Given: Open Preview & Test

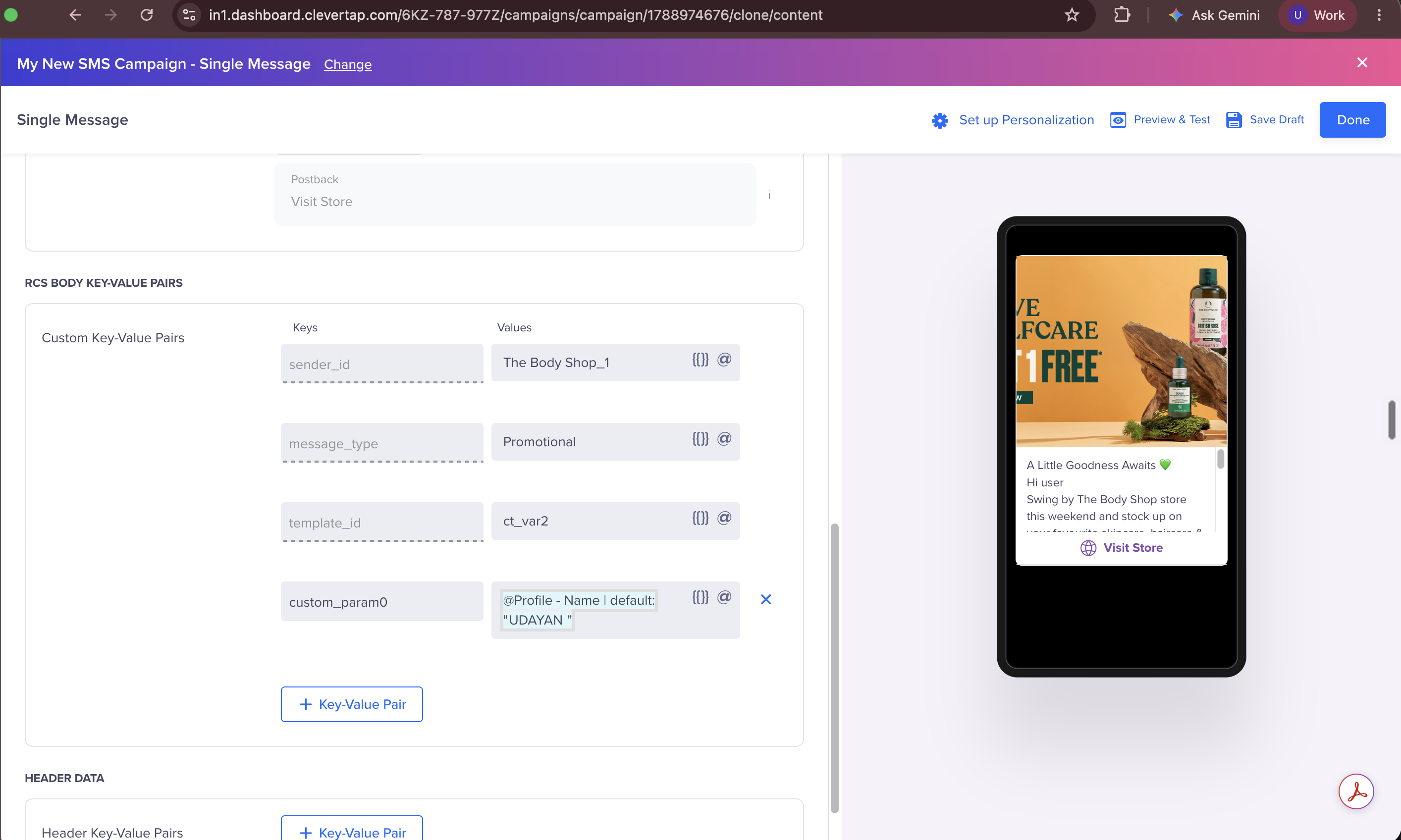Looking at the screenshot, I should coord(1172,119).
